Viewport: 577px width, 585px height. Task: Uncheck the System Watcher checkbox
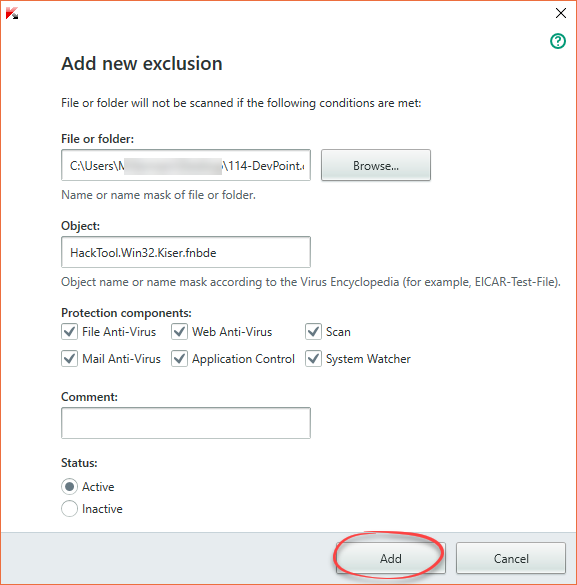point(313,359)
